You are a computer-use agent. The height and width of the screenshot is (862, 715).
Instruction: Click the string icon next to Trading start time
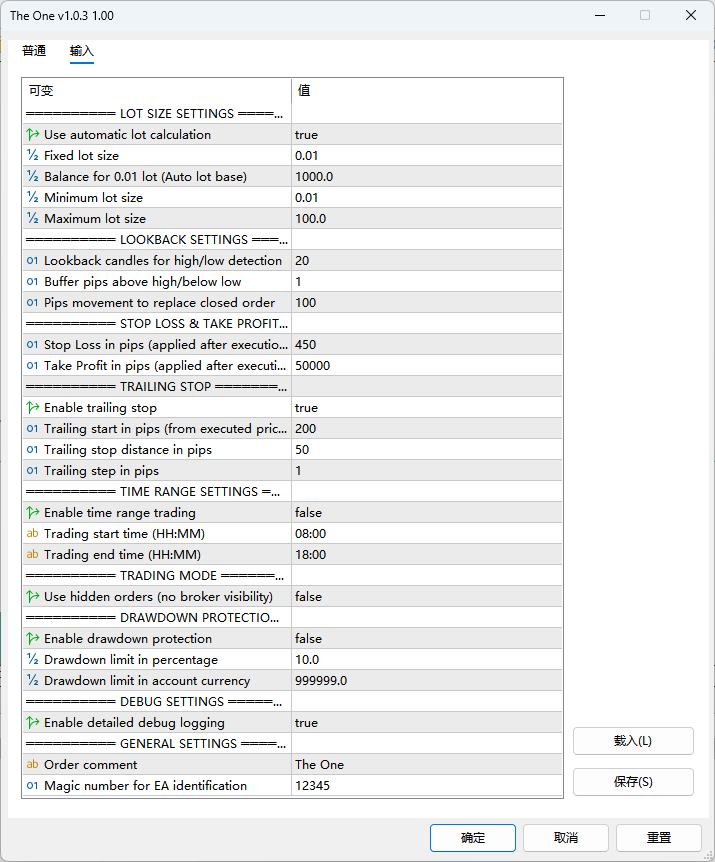point(33,534)
